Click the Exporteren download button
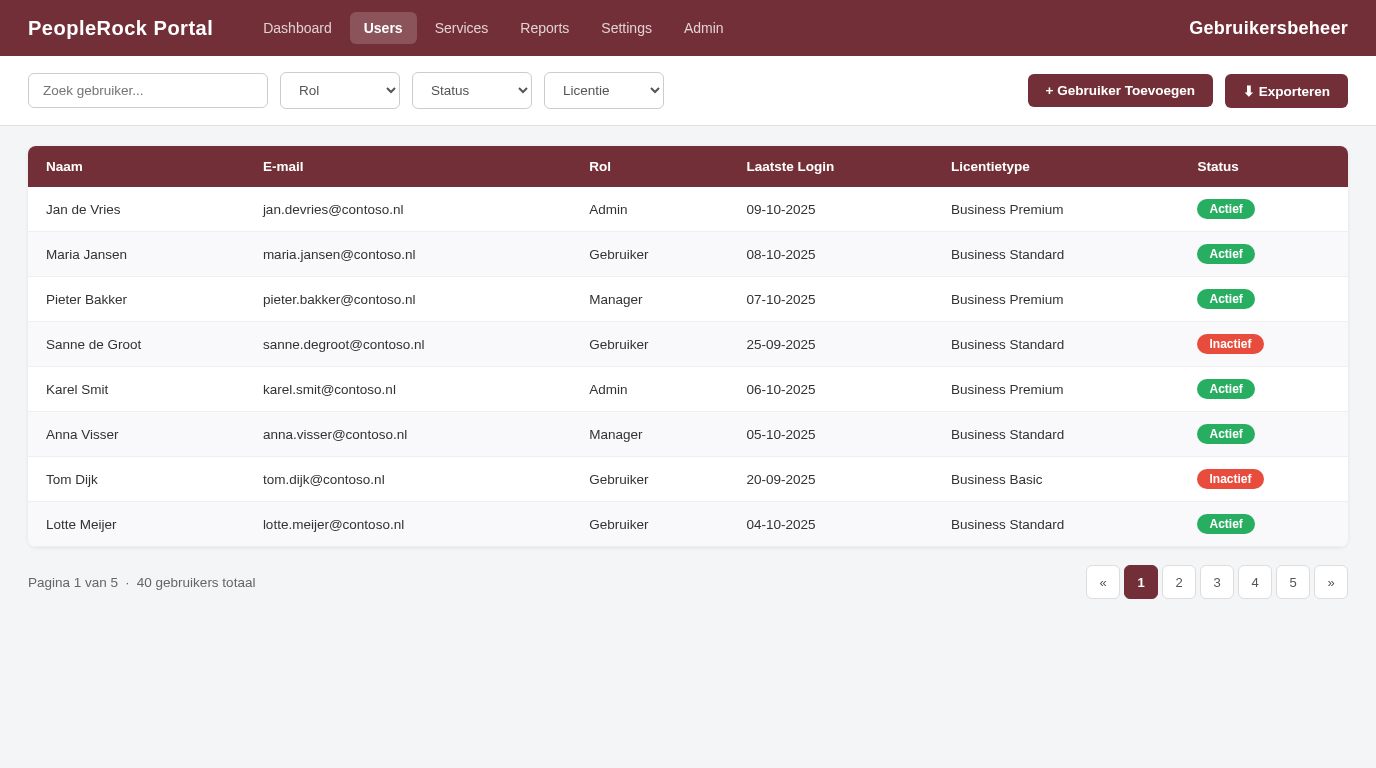Image resolution: width=1376 pixels, height=768 pixels. [1286, 91]
